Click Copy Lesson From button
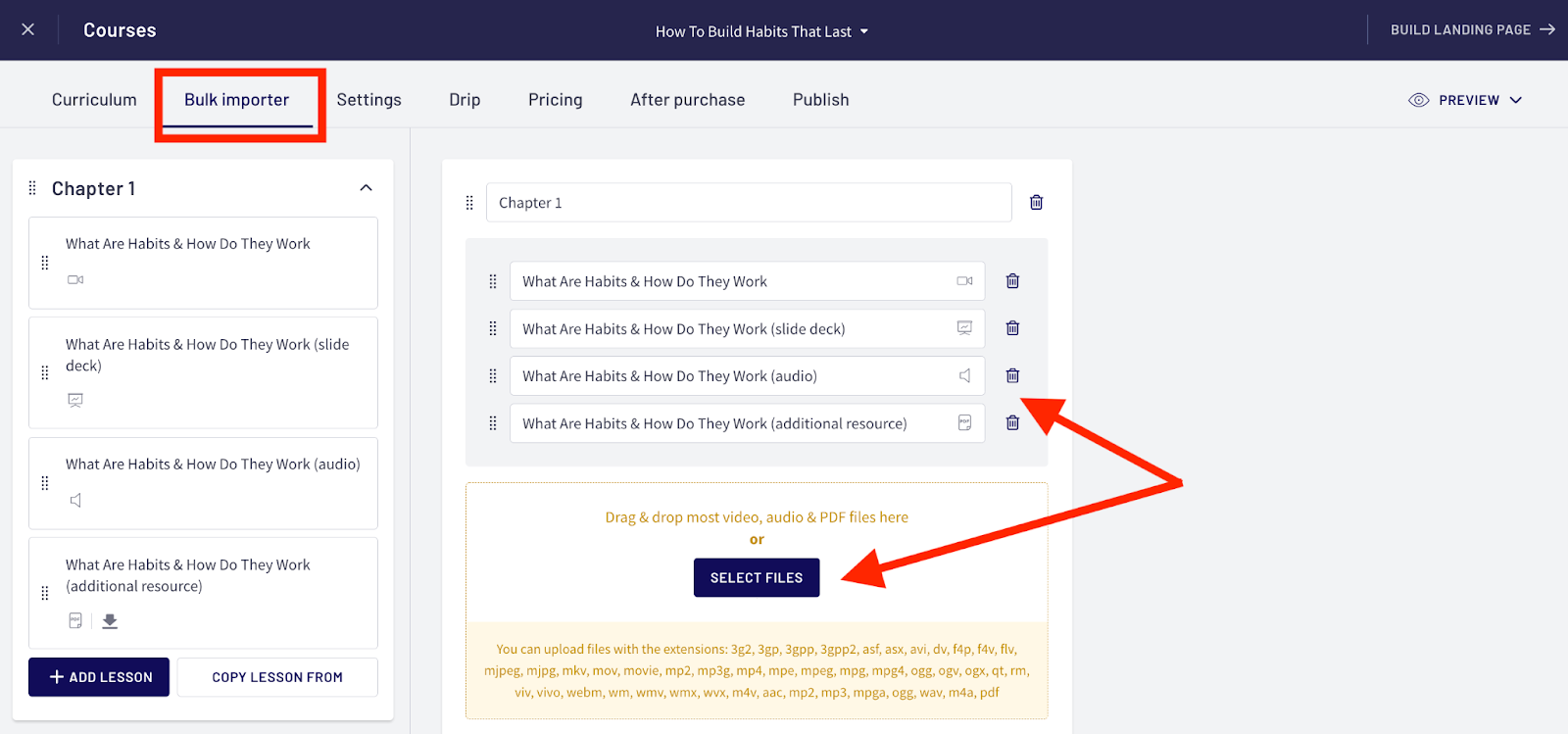 pyautogui.click(x=277, y=677)
